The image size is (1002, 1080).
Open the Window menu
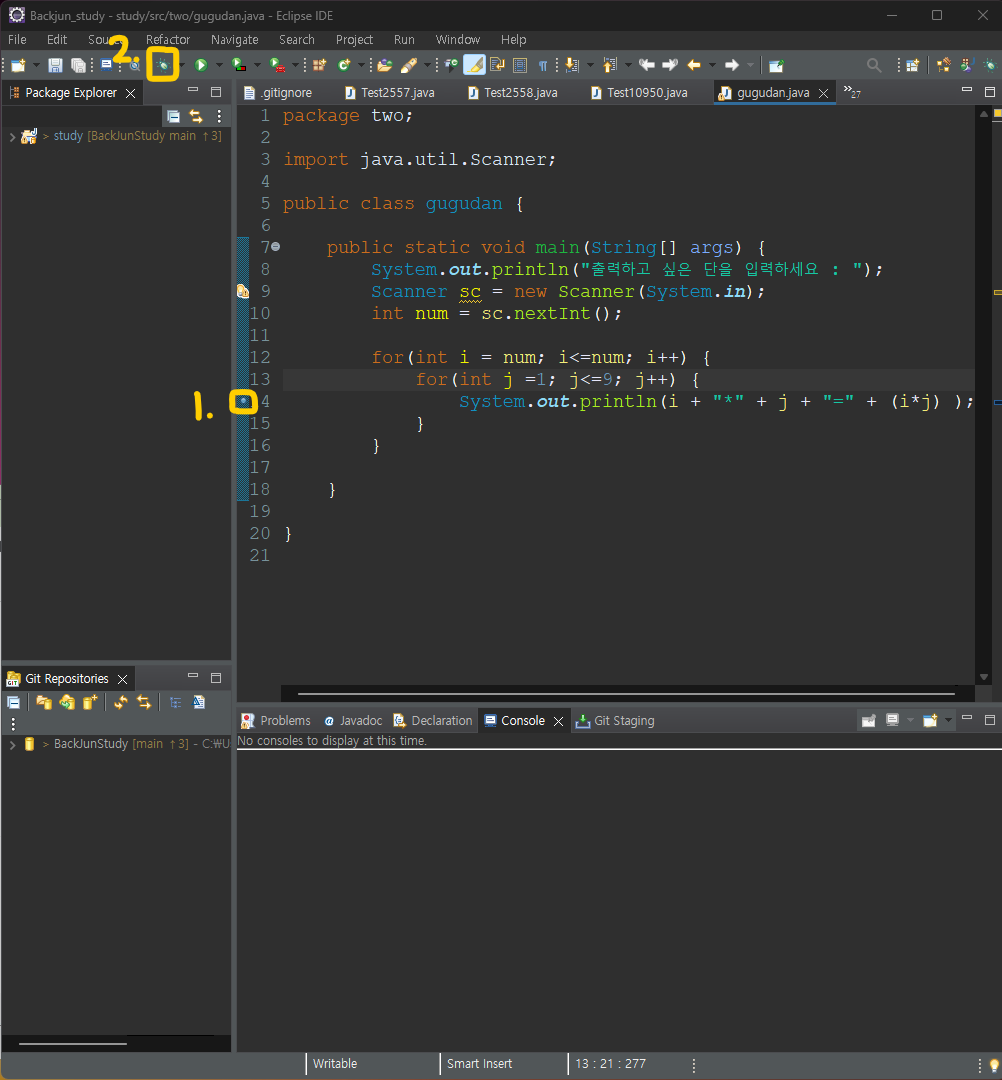tap(457, 39)
